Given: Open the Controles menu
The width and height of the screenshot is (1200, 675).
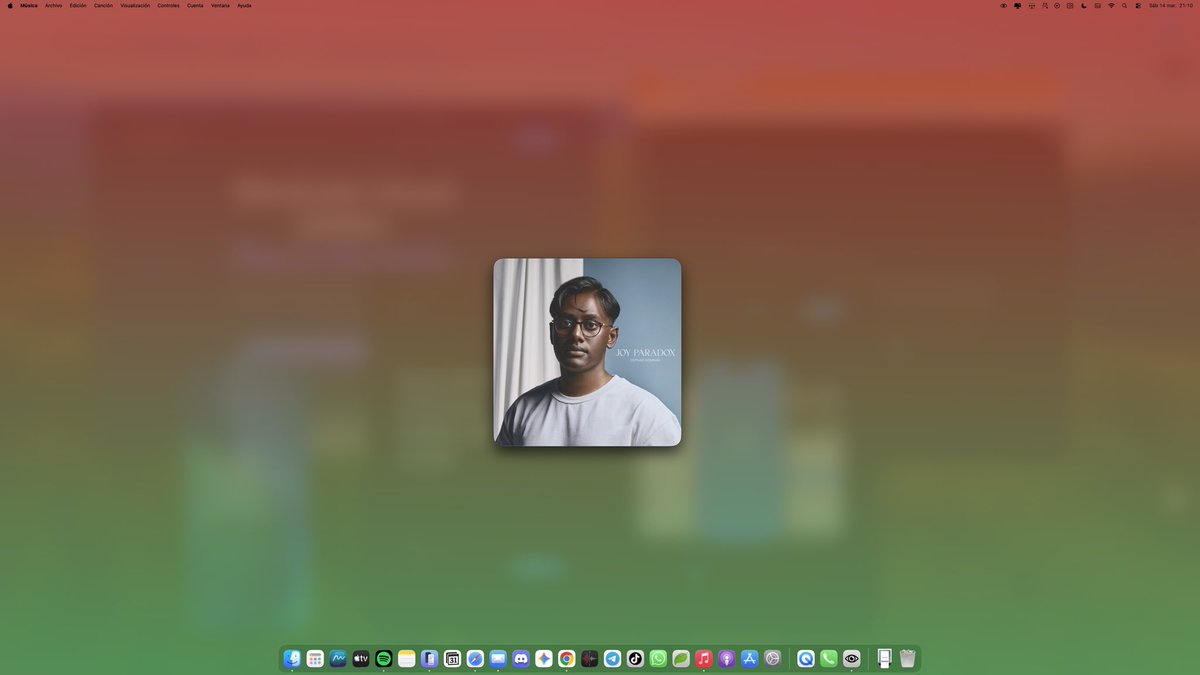Looking at the screenshot, I should [169, 5].
